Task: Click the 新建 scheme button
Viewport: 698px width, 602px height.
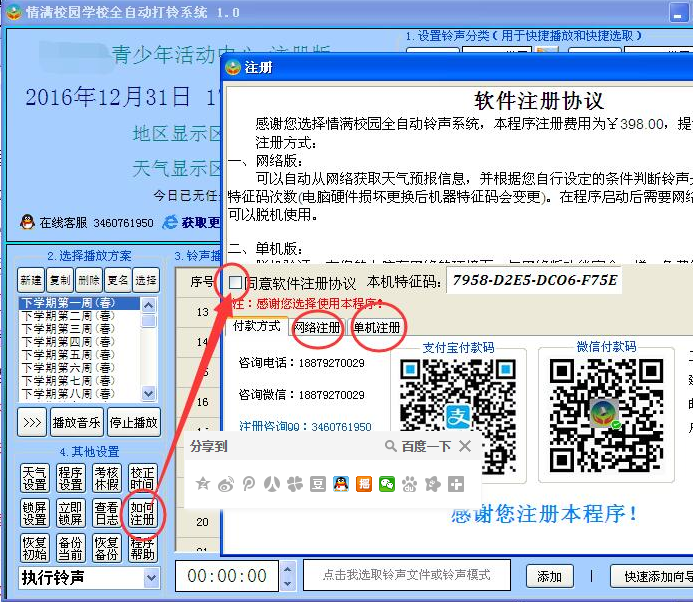Action: tap(31, 280)
